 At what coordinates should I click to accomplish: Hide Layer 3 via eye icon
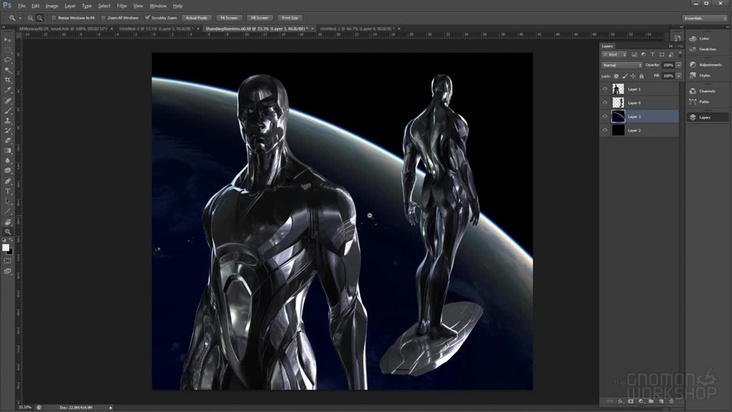pos(605,117)
